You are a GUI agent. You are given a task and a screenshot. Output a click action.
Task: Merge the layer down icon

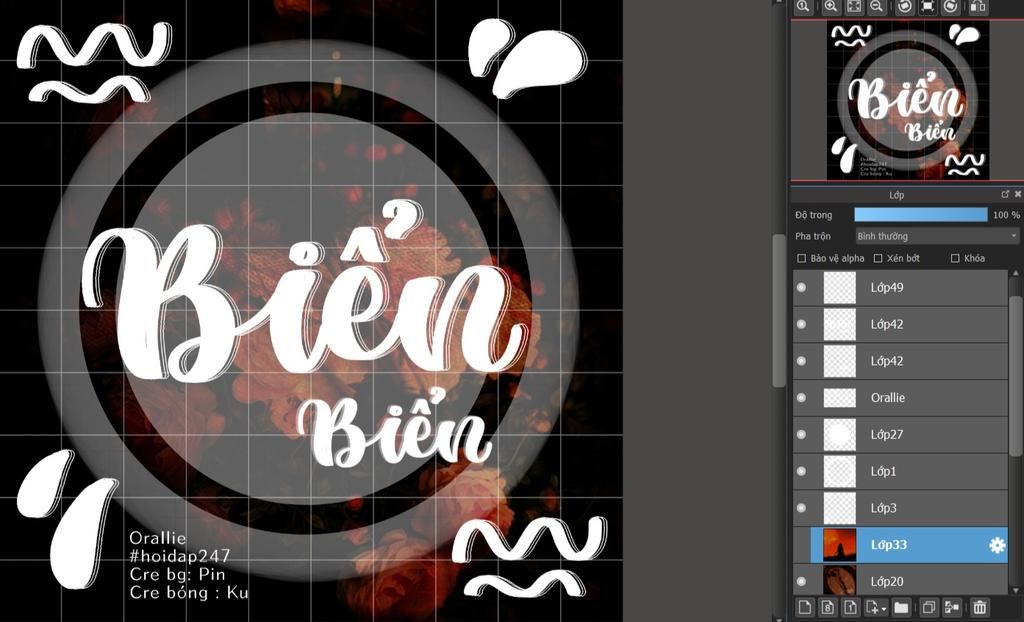point(952,607)
